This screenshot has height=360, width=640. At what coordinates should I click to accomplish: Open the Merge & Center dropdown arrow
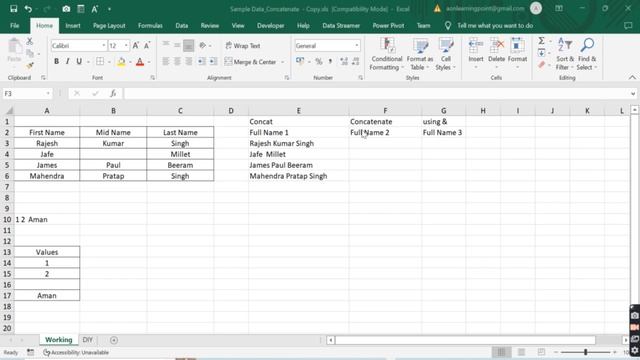point(282,62)
